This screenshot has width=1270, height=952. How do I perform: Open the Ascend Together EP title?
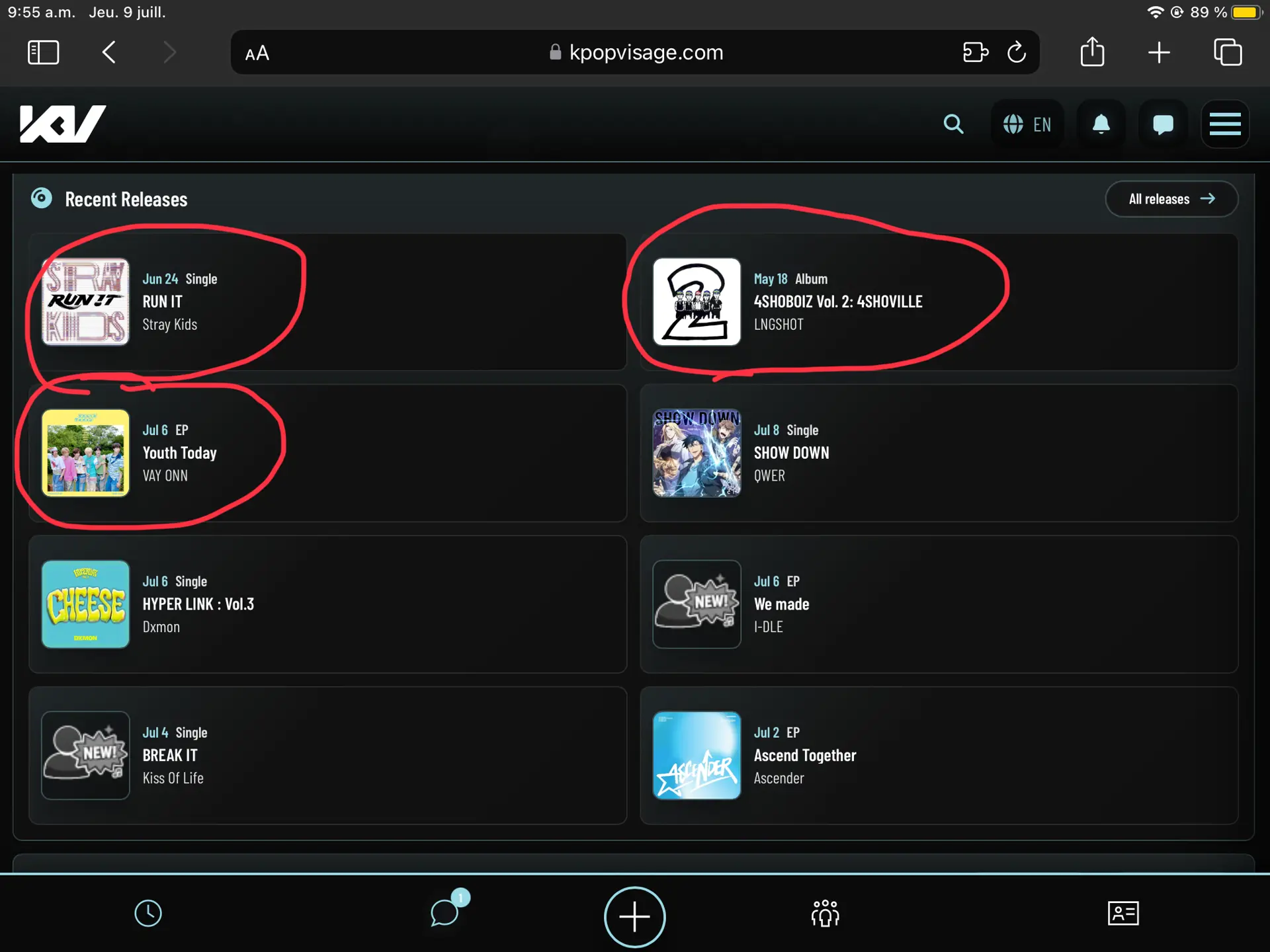[x=805, y=756]
